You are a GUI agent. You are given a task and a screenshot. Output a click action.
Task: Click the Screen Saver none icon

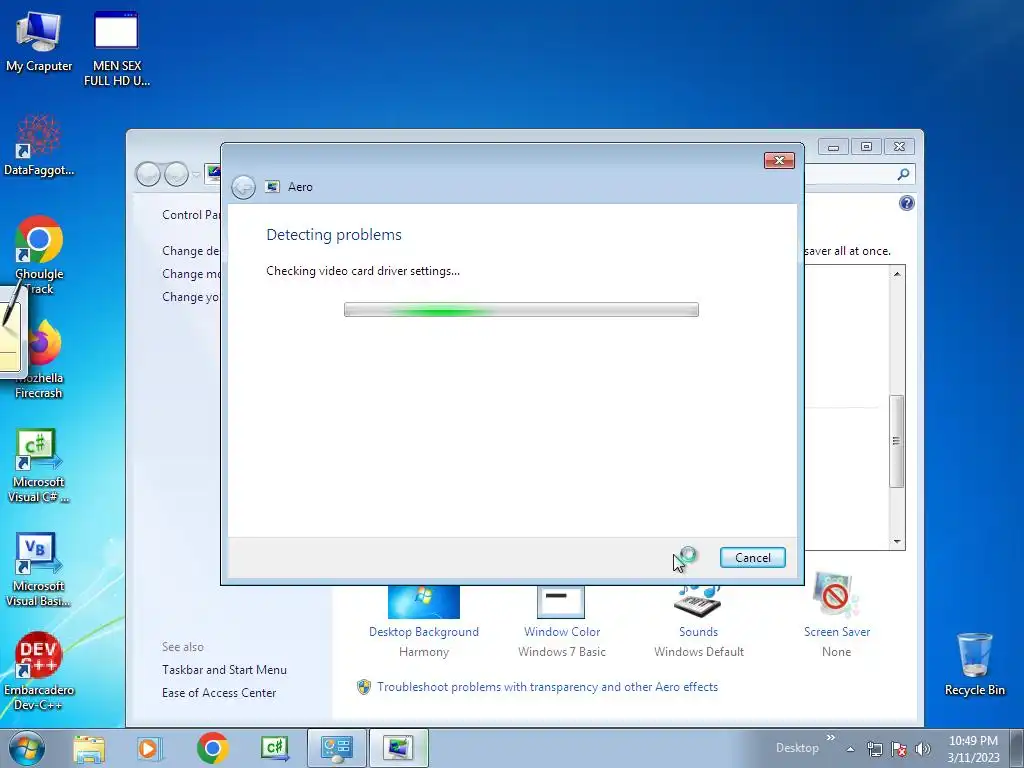(x=836, y=596)
